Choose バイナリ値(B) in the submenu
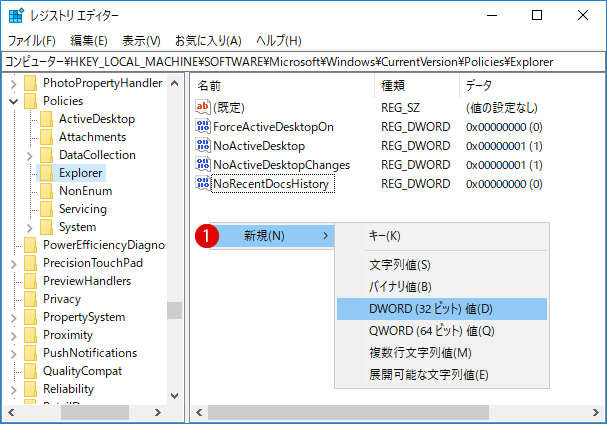This screenshot has width=607, height=424. coord(442,287)
